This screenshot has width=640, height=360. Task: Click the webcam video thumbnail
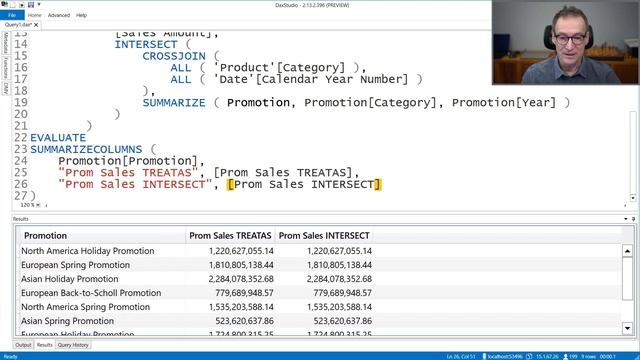pyautogui.click(x=566, y=42)
